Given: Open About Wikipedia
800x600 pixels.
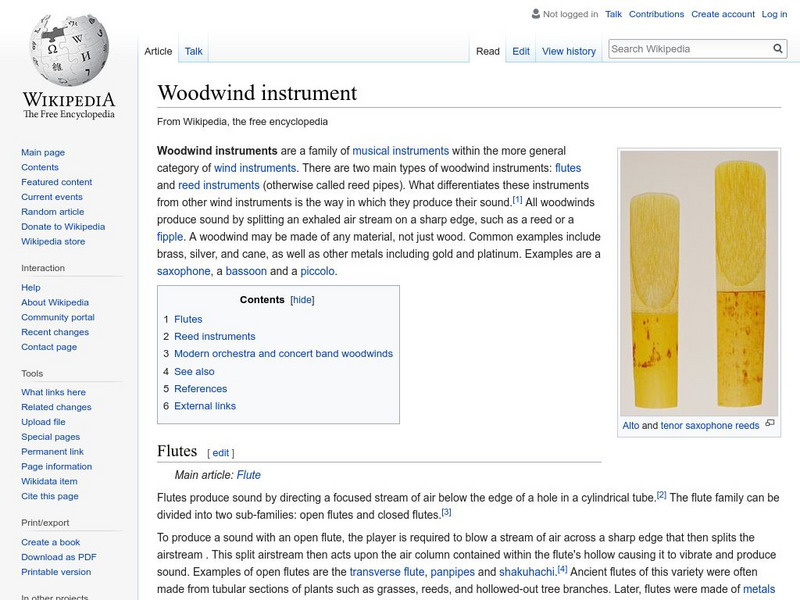Looking at the screenshot, I should click(x=55, y=303).
